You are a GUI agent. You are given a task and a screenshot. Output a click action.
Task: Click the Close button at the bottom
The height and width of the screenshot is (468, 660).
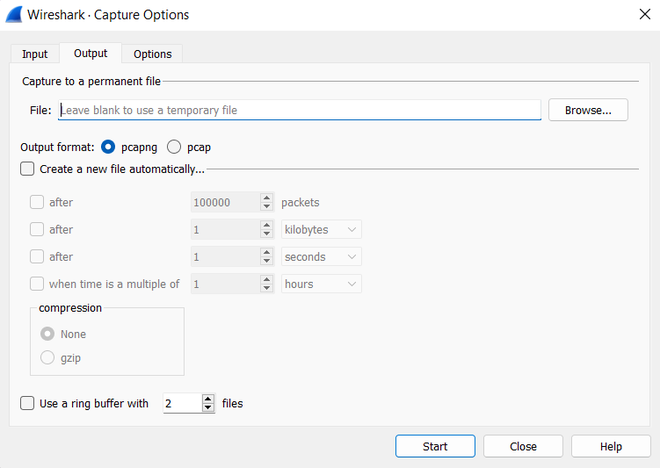click(523, 446)
